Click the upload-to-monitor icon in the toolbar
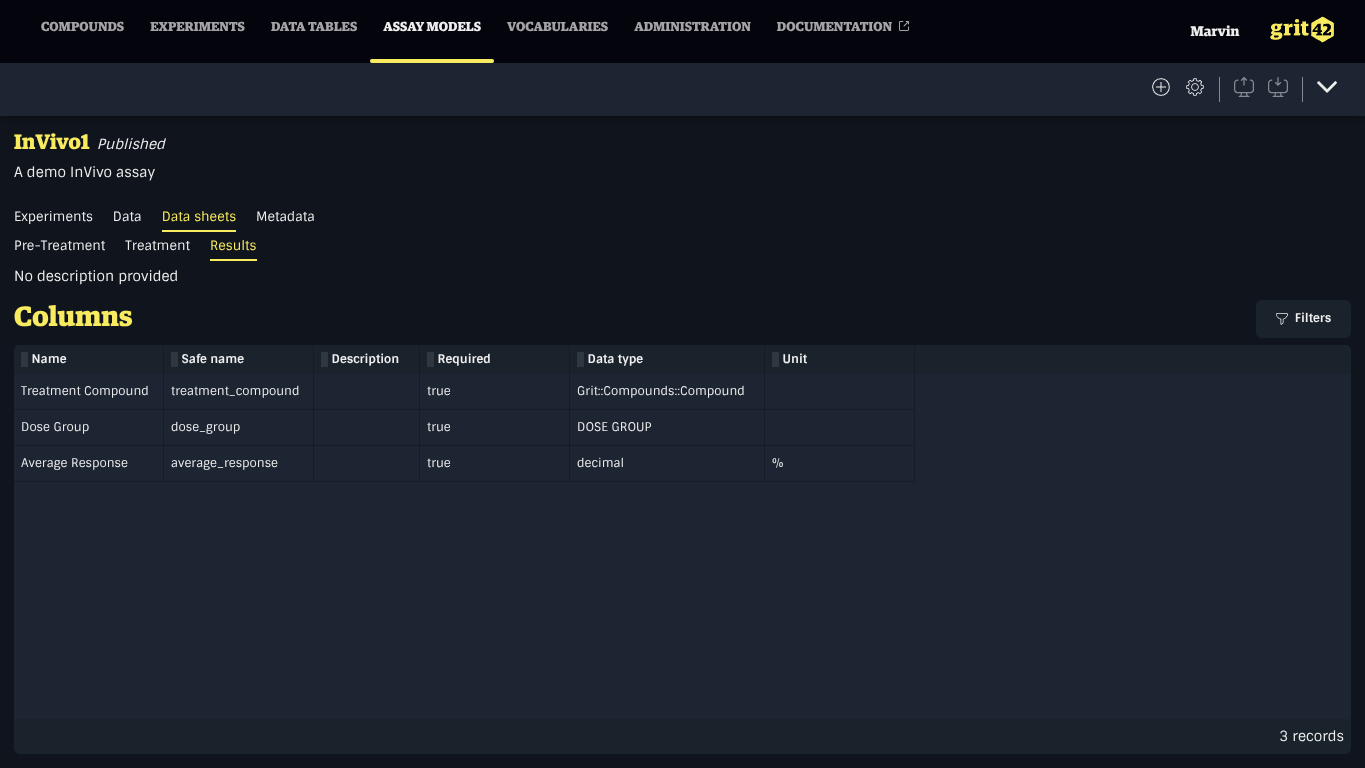This screenshot has width=1365, height=768. point(1244,87)
